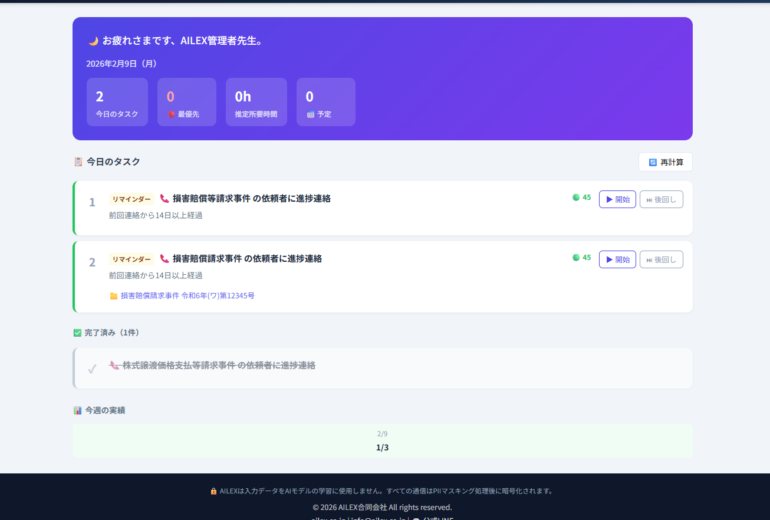This screenshot has width=770, height=520.
Task: Toggle the checkmark on completed 株式譲渡 task
Action: coord(92,368)
